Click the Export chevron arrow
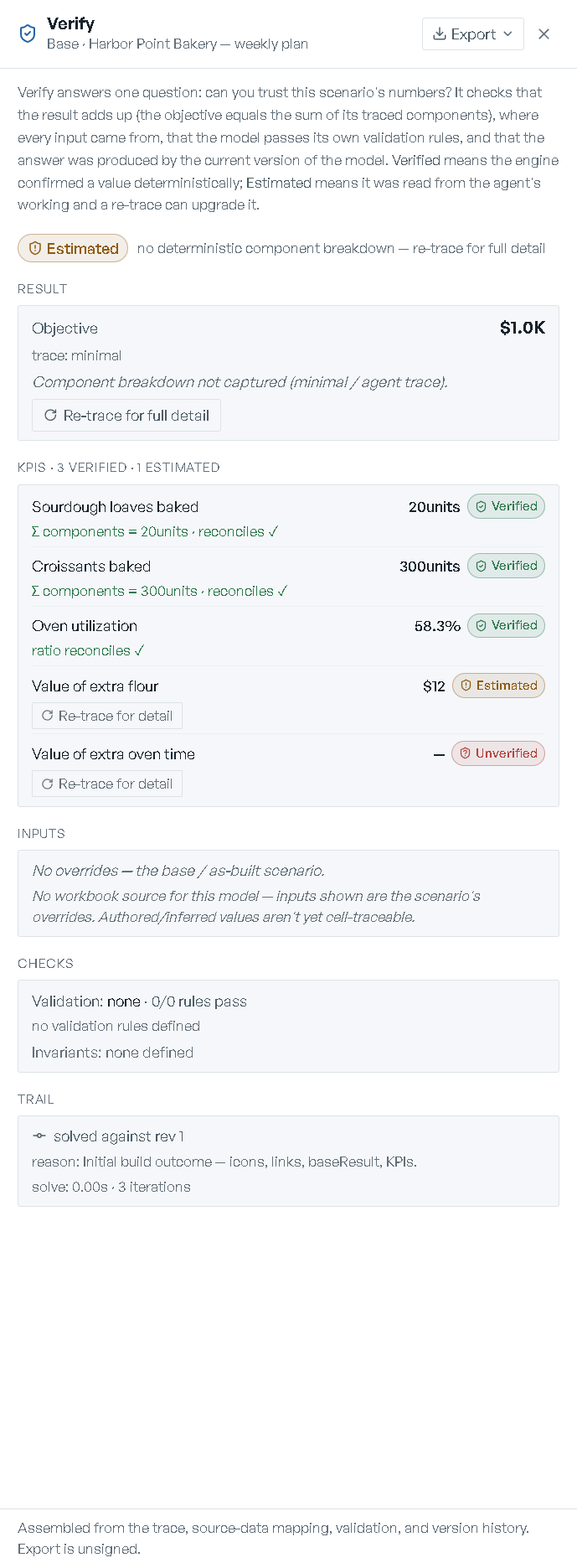Screen dimensions: 577x1568 point(507,34)
